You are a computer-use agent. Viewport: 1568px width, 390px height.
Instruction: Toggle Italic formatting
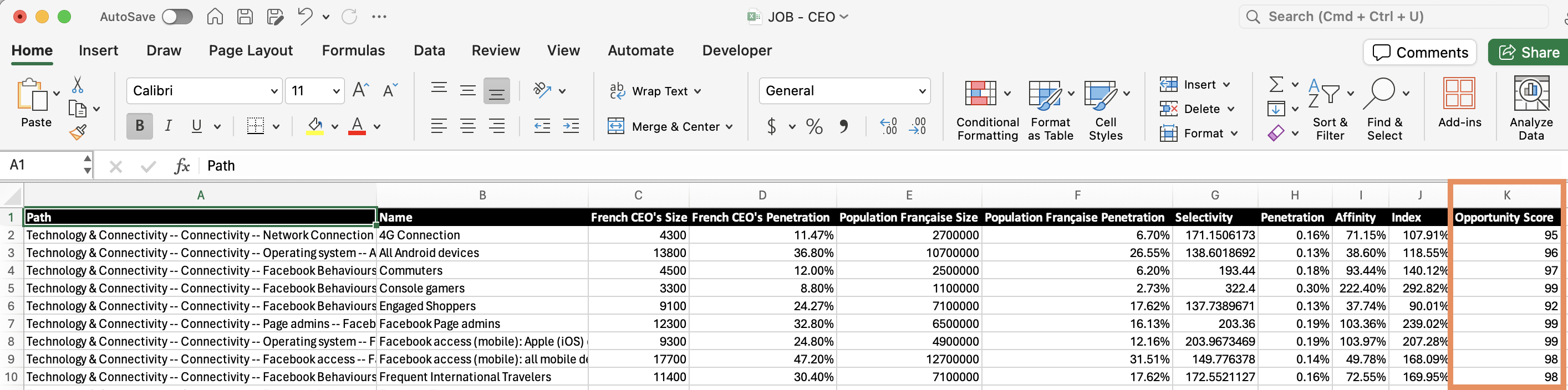[168, 126]
